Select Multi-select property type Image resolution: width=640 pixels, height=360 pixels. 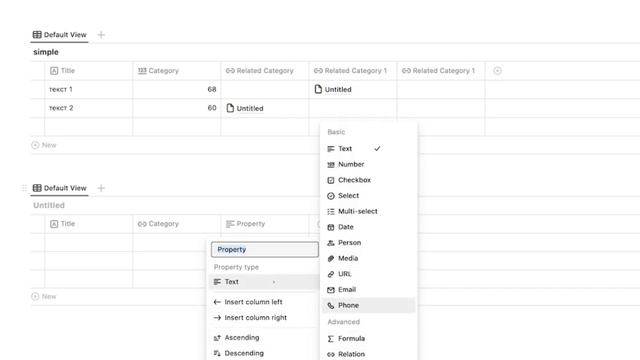click(369, 211)
